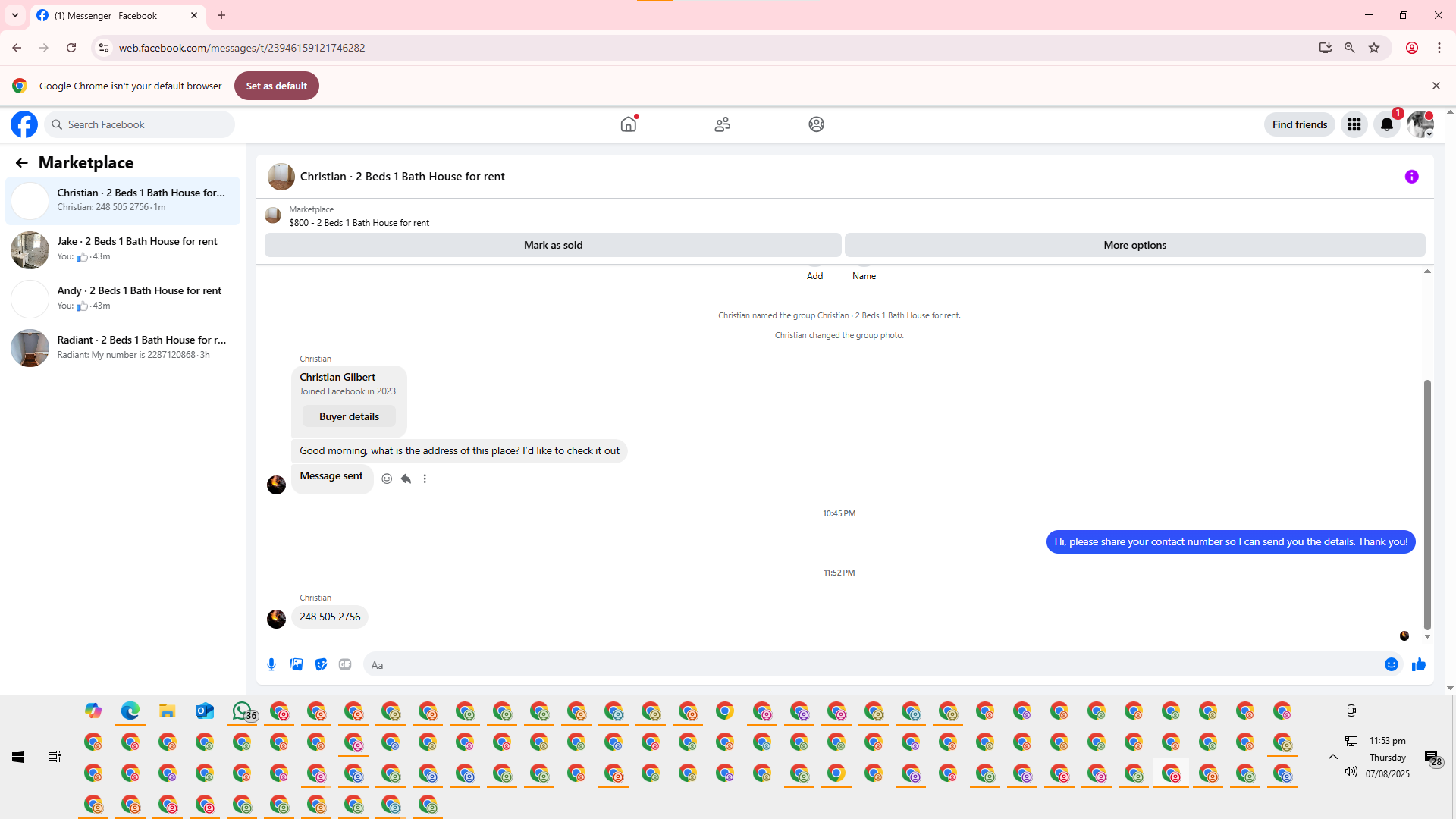This screenshot has width=1456, height=819.
Task: Open more options for Message sent
Action: (x=425, y=479)
